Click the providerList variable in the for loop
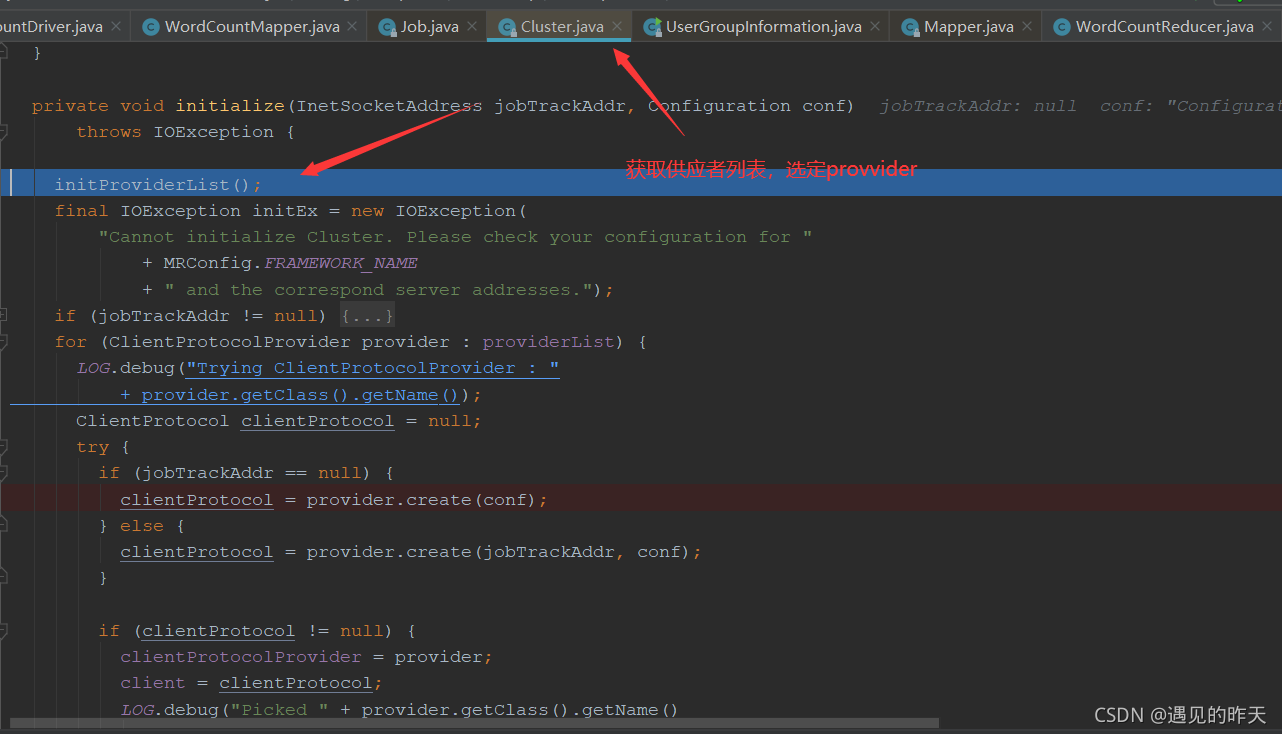The width and height of the screenshot is (1282, 734). tap(548, 342)
